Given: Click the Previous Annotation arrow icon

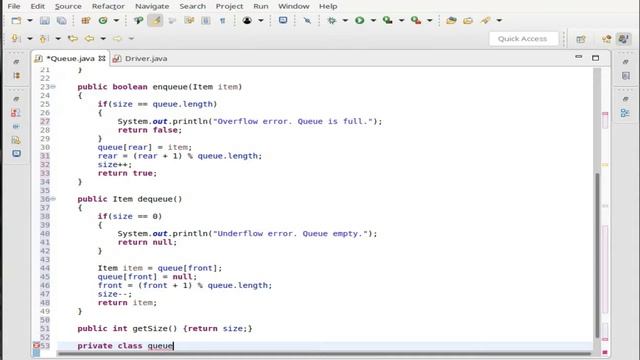Looking at the screenshot, I should point(44,38).
